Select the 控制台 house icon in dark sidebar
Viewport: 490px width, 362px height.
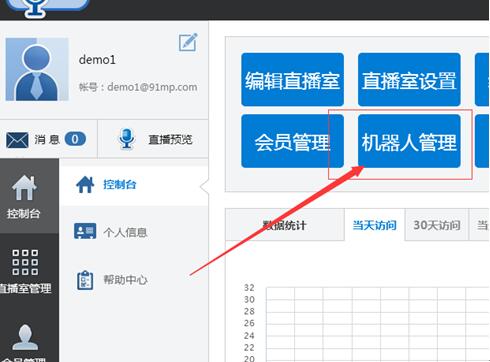tap(24, 188)
